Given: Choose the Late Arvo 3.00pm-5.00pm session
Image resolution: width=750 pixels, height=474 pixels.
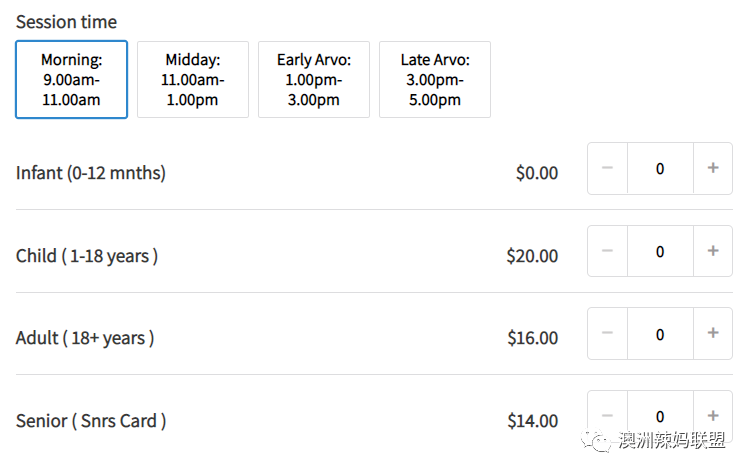Looking at the screenshot, I should point(435,79).
